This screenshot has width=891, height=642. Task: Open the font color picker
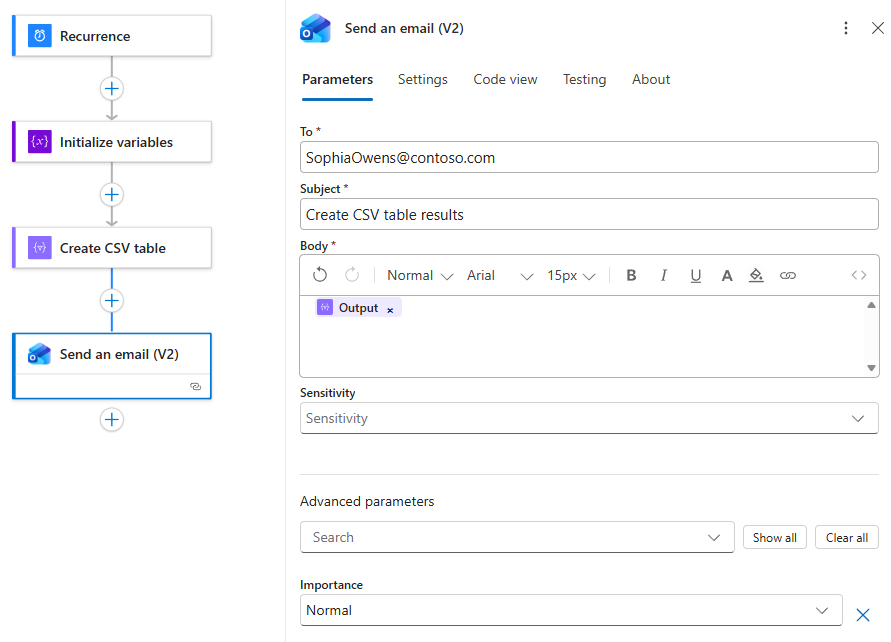point(727,276)
